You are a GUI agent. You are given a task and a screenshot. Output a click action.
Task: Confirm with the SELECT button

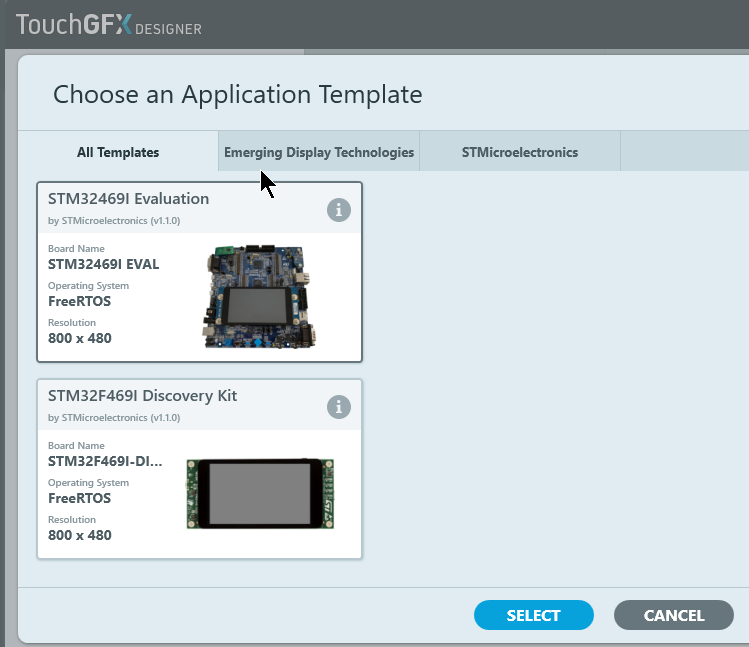pyautogui.click(x=534, y=615)
